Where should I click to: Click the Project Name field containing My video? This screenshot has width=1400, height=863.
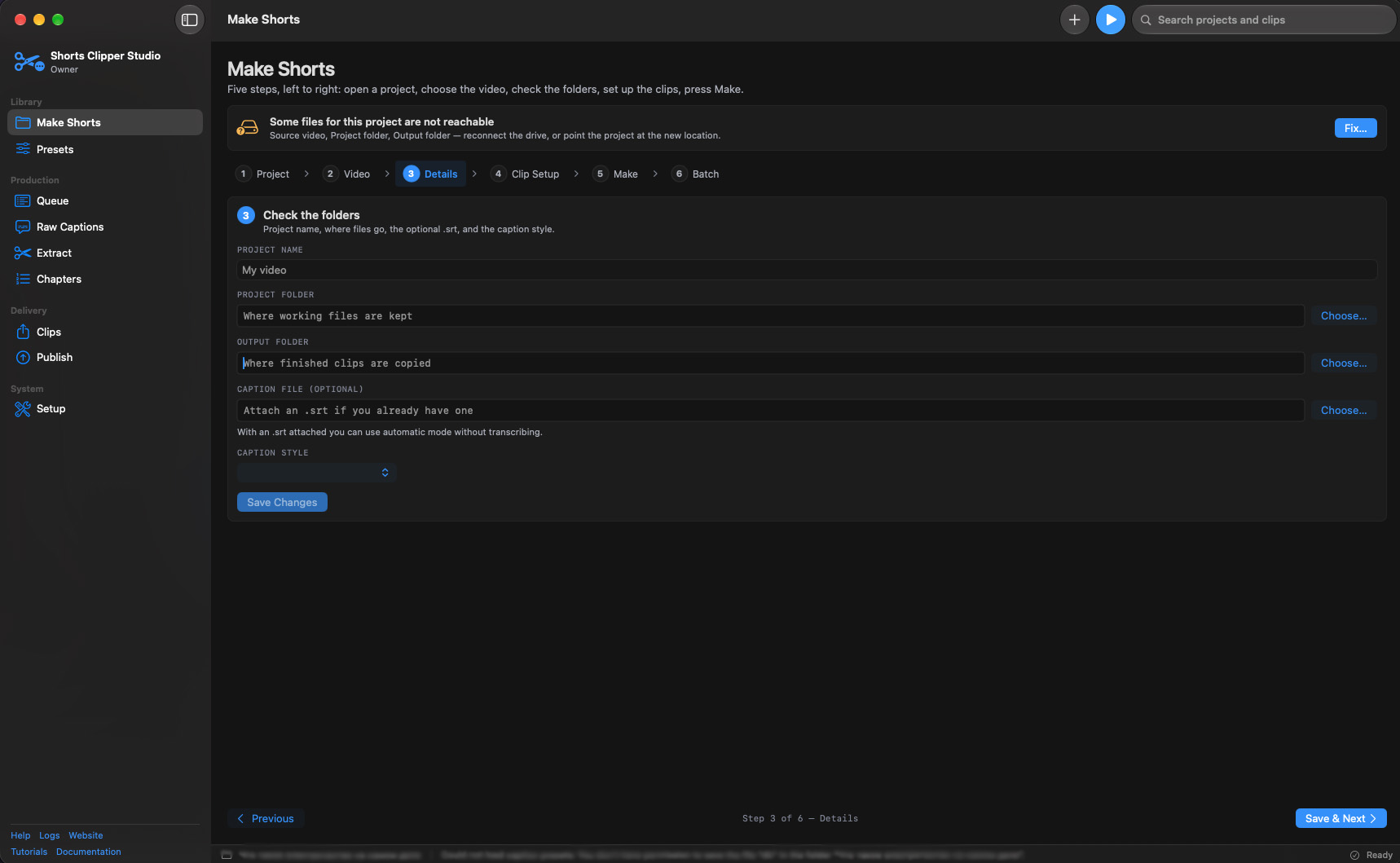tap(807, 270)
